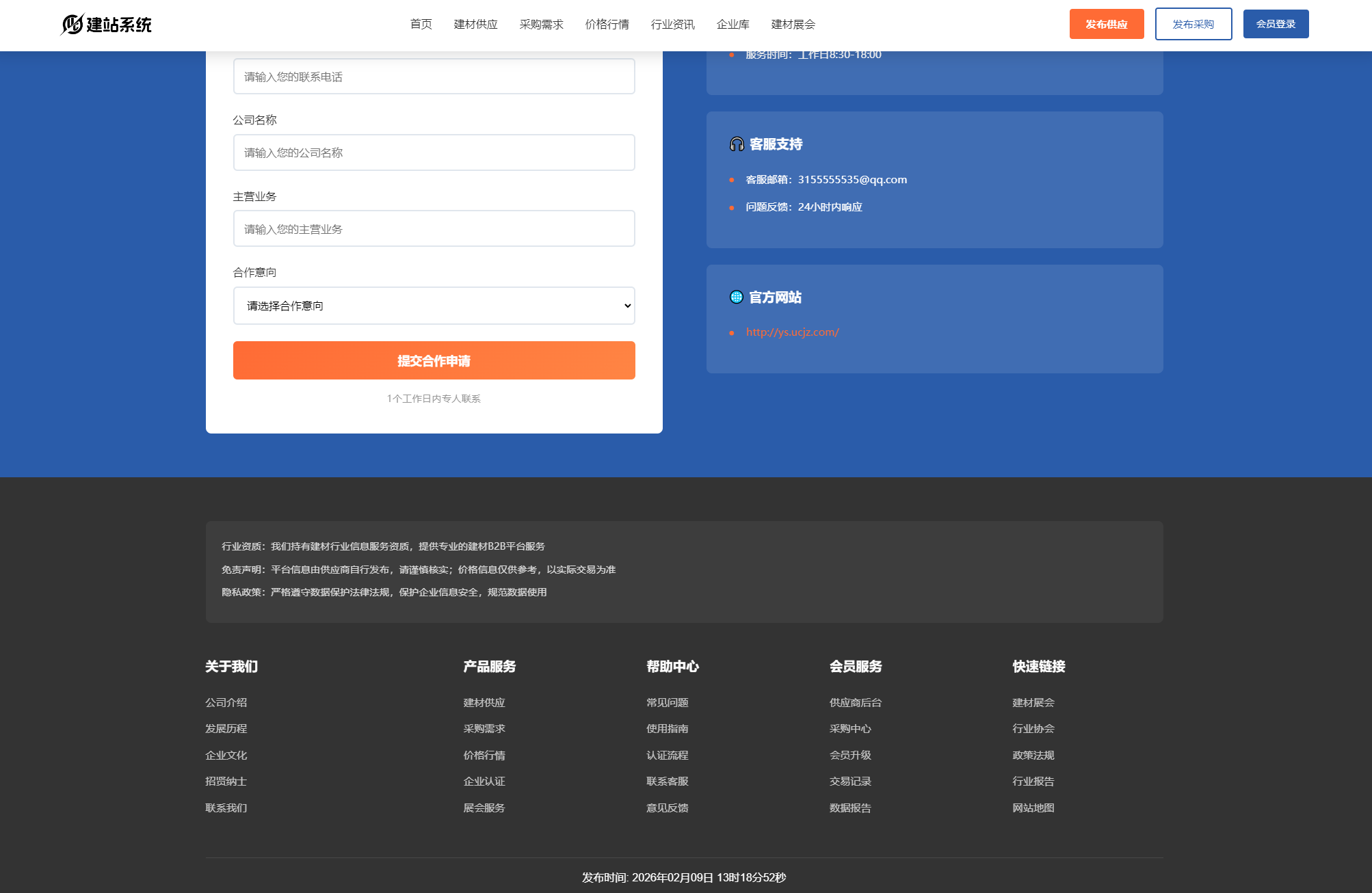Open 企业库 from the navigation bar
The width and height of the screenshot is (1372, 893).
[x=733, y=25]
